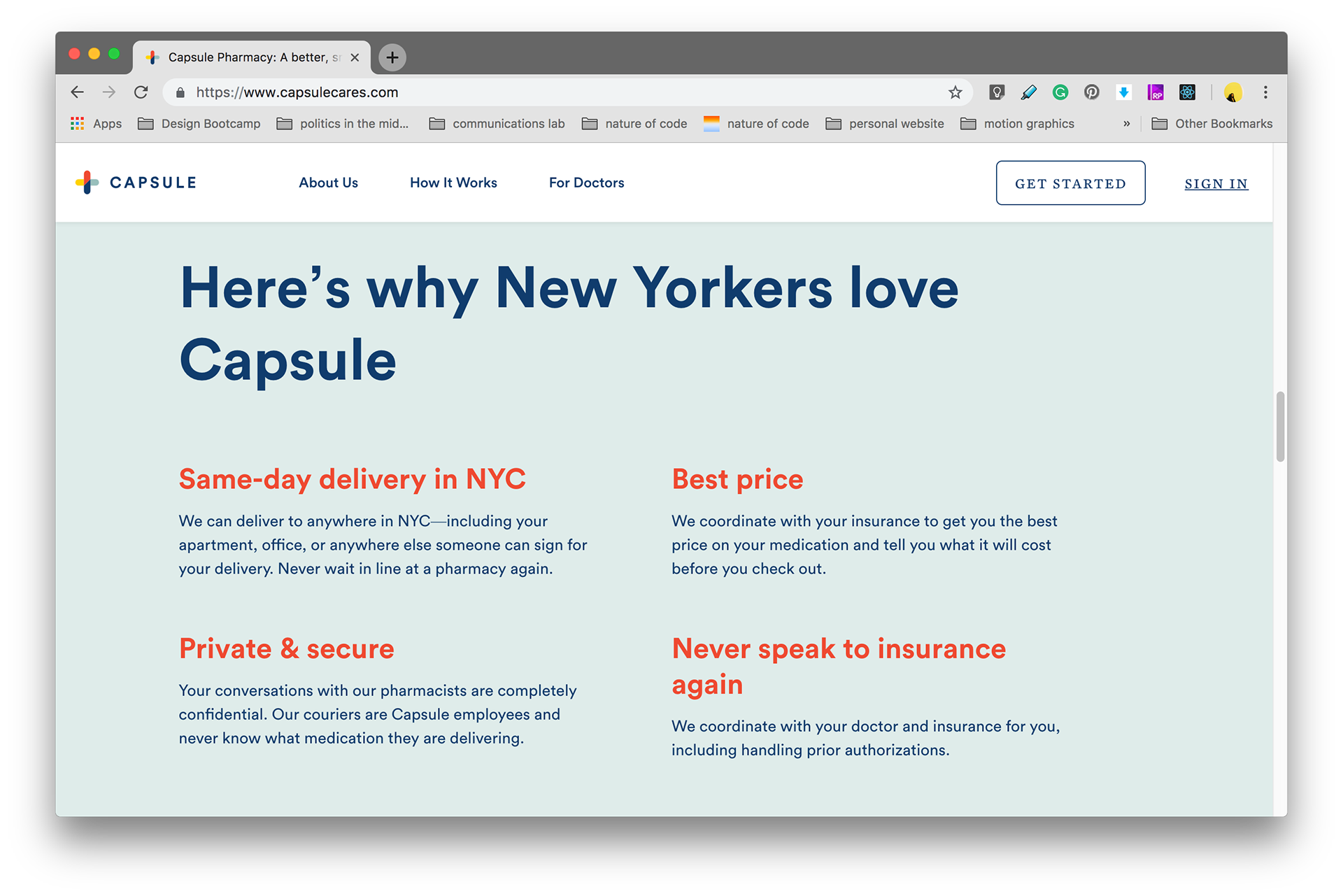
Task: Click the page vertical scrollbar thumb
Action: (1280, 427)
